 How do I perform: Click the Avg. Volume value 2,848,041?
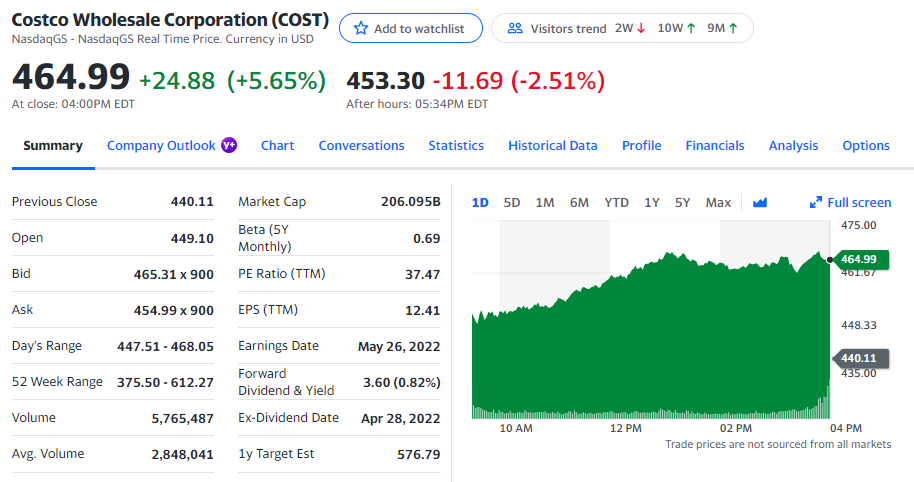(182, 455)
